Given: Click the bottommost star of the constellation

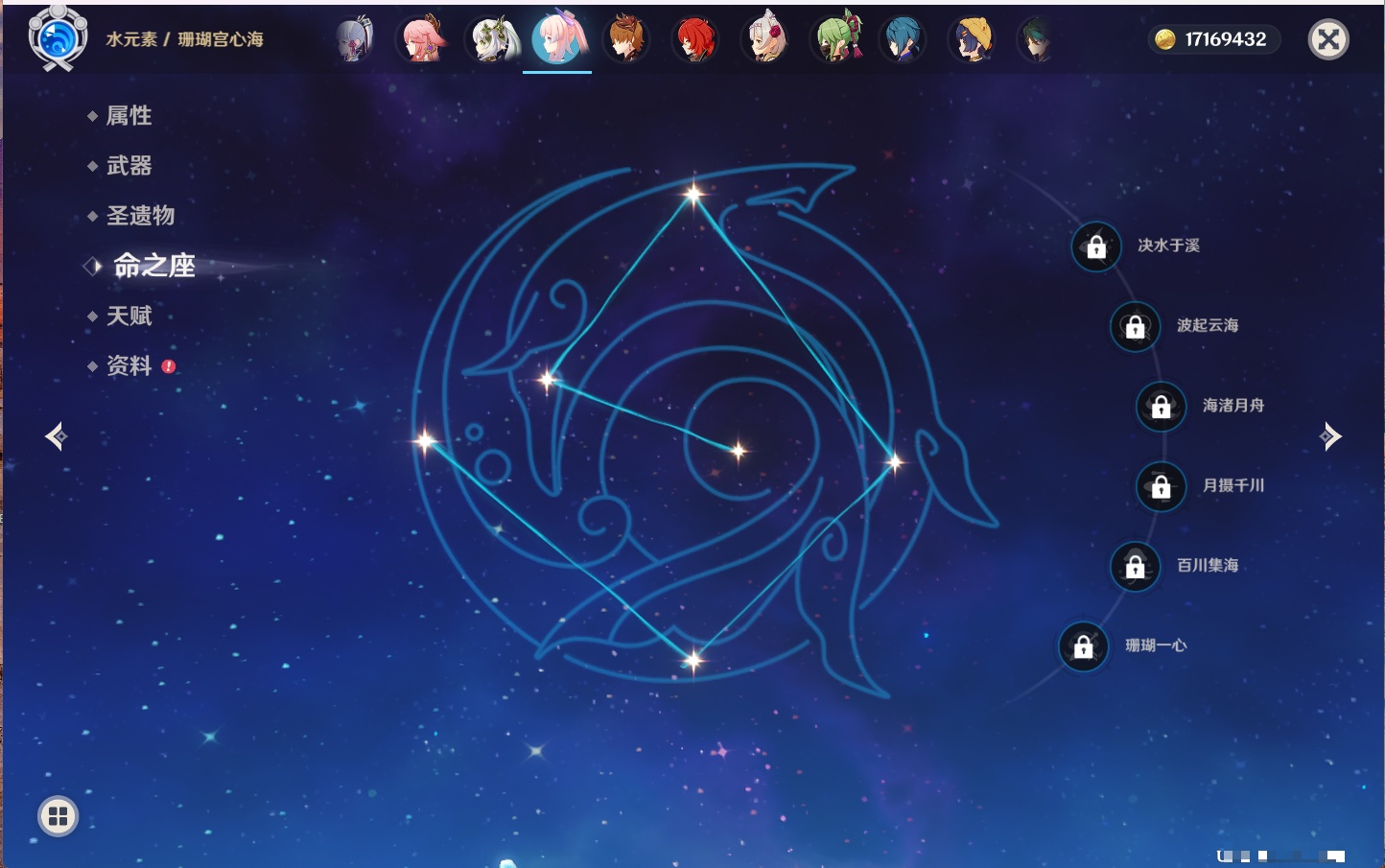Looking at the screenshot, I should tap(692, 659).
